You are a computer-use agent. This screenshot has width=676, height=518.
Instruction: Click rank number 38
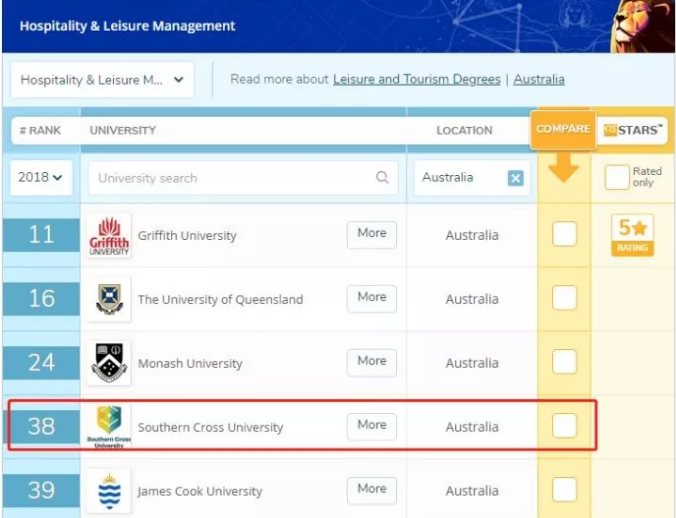[41, 426]
